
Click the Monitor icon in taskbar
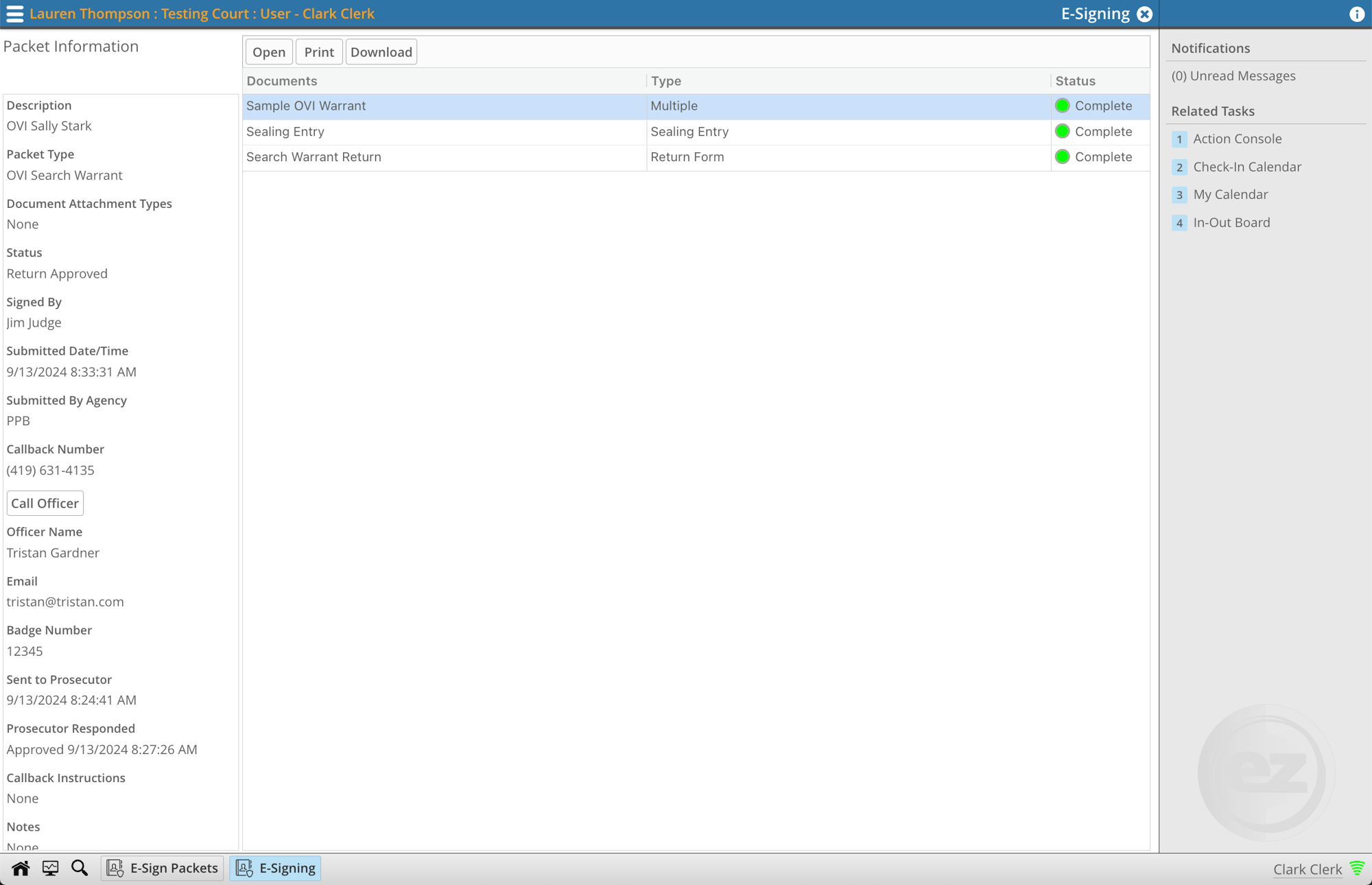coord(50,868)
